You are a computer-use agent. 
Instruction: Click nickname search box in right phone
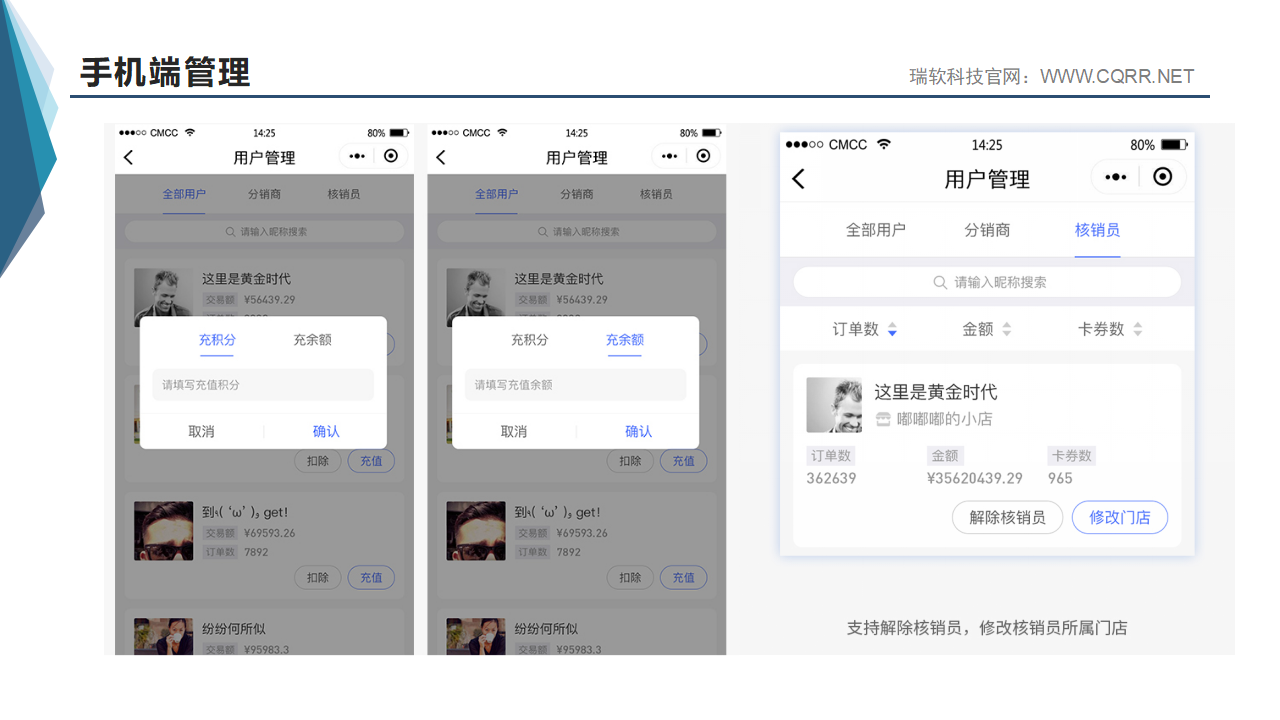987,282
